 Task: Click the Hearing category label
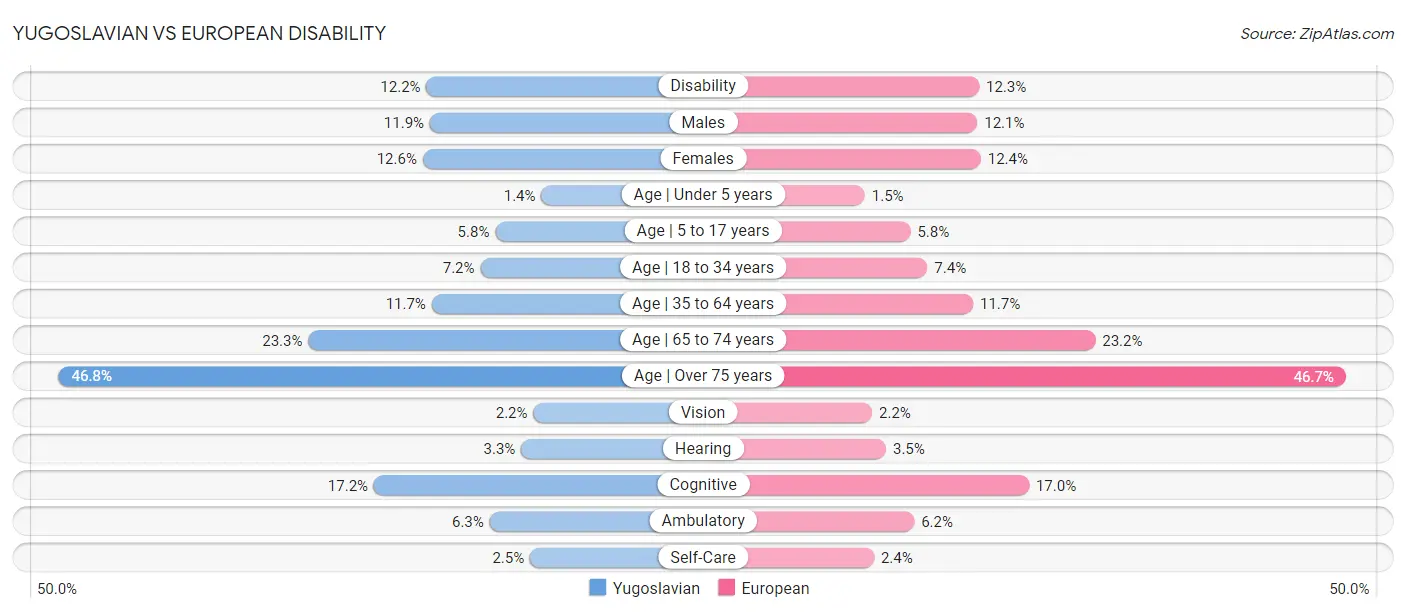(x=703, y=449)
